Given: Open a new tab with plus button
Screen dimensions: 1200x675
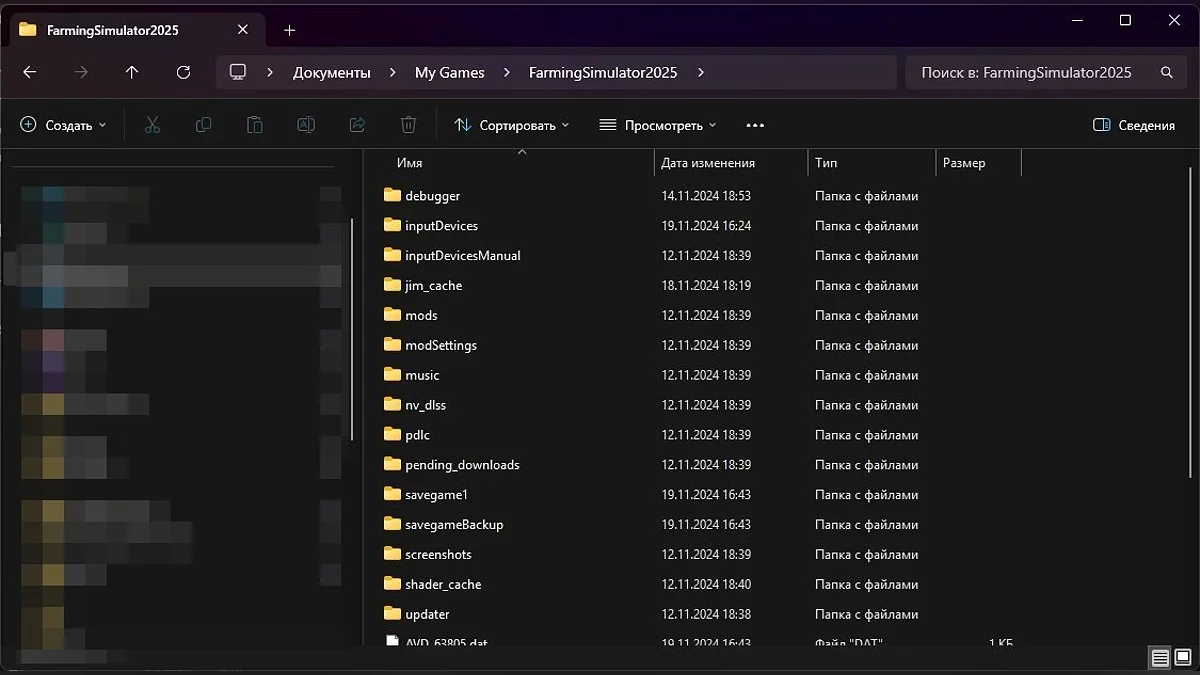Looking at the screenshot, I should pos(289,30).
